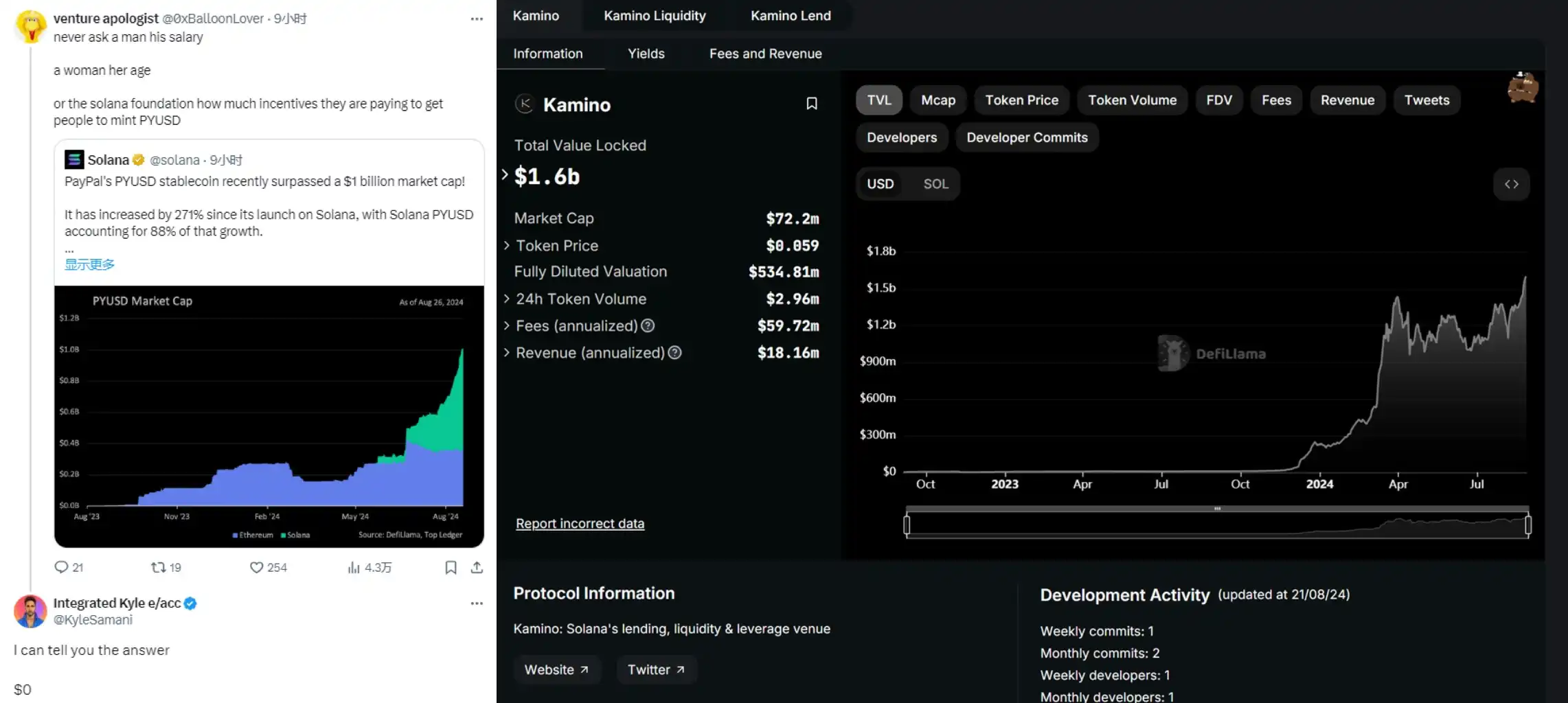Image resolution: width=1568 pixels, height=703 pixels.
Task: Click the Market Cap value $72.2m
Action: [x=793, y=218]
